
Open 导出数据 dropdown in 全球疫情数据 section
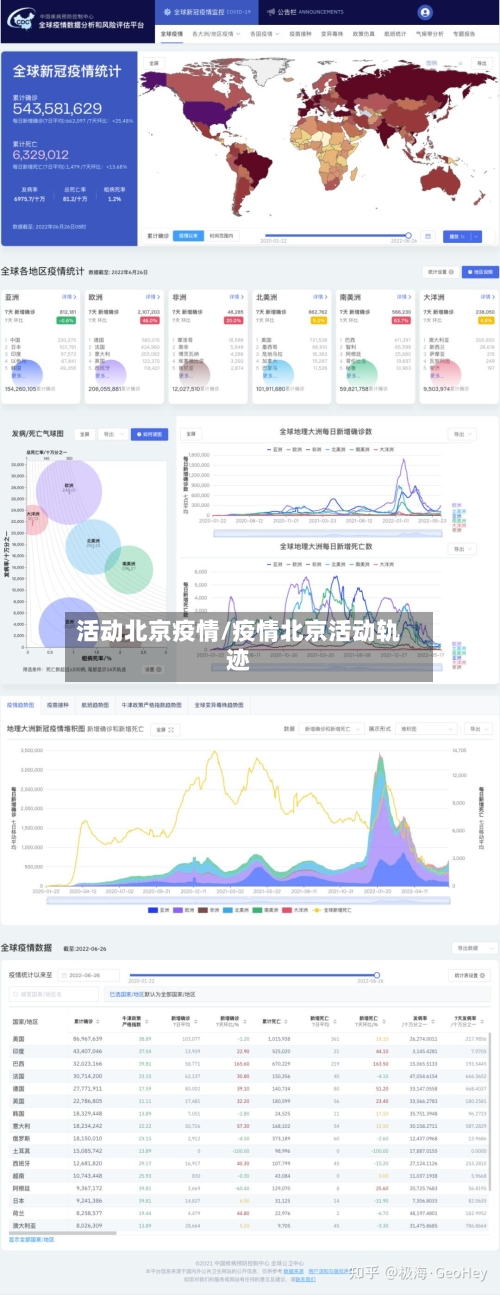[x=474, y=947]
